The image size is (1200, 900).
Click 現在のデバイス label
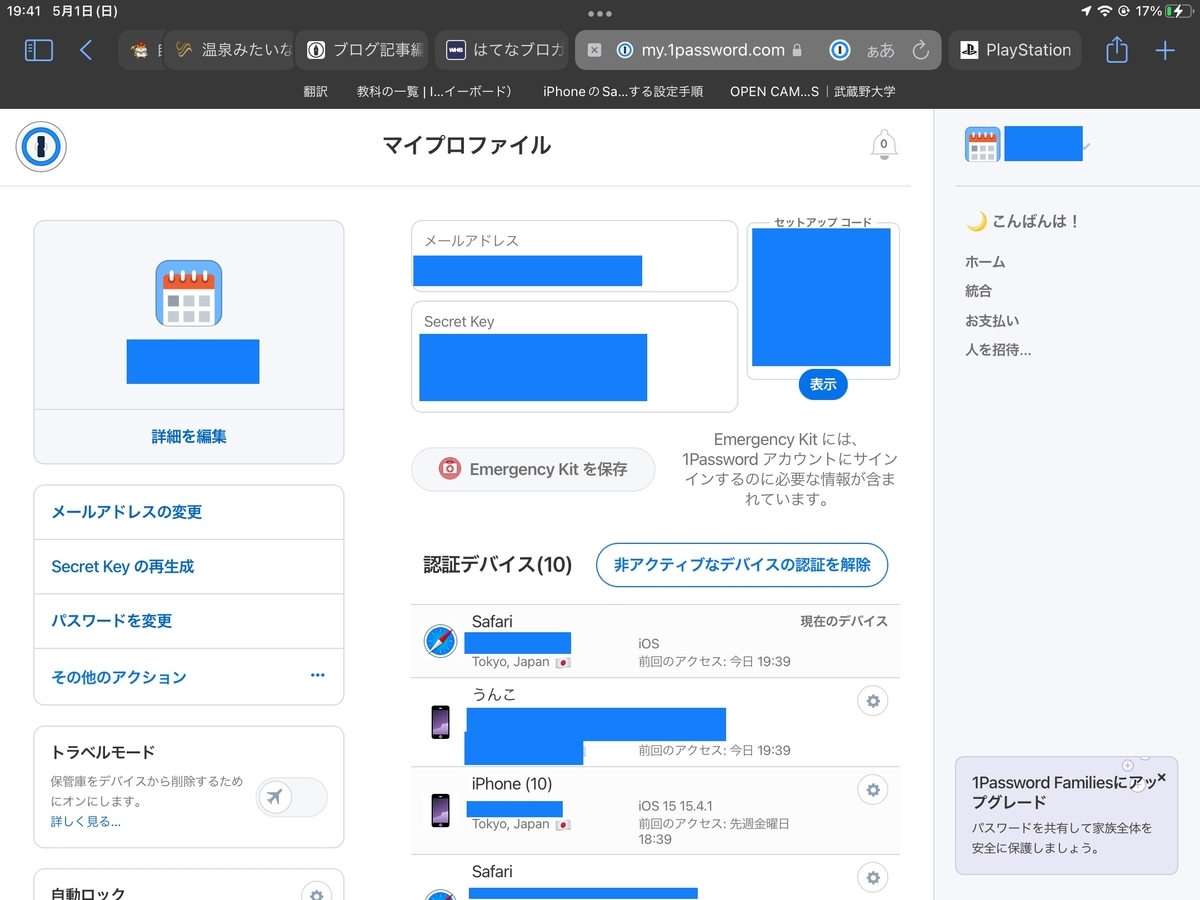(x=844, y=621)
